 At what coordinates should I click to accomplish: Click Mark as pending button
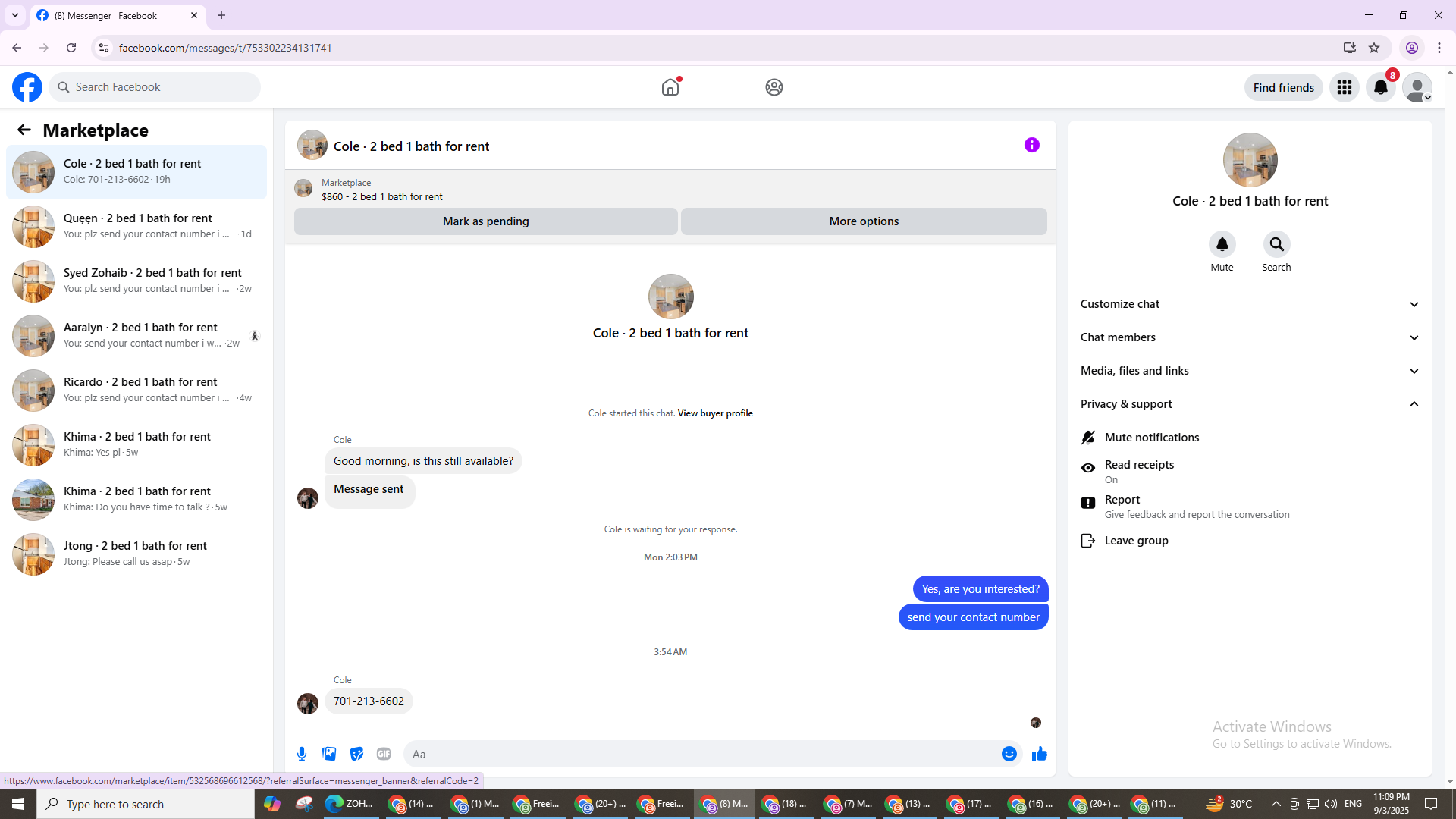point(486,221)
